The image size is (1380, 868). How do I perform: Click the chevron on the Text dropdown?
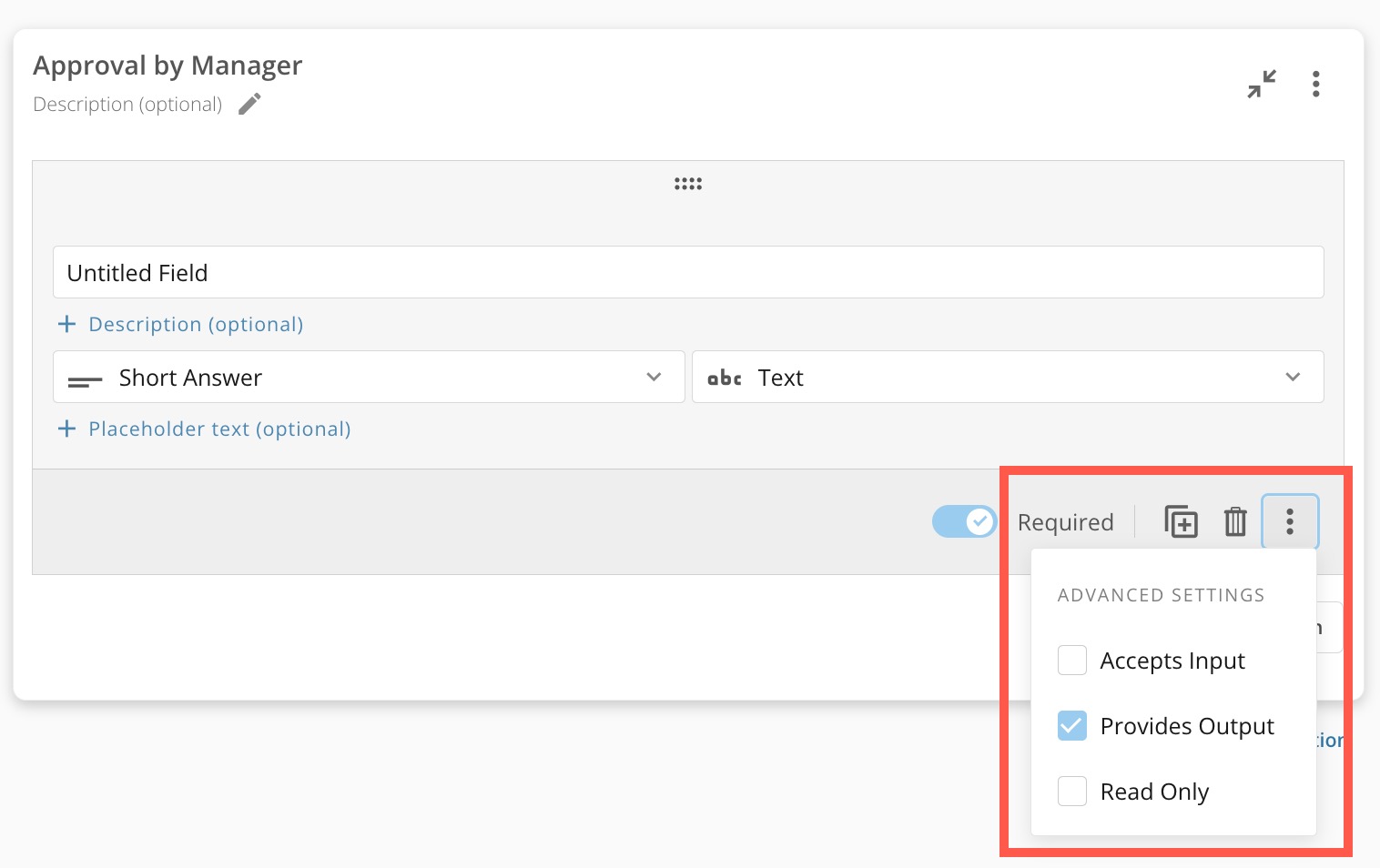click(1293, 377)
